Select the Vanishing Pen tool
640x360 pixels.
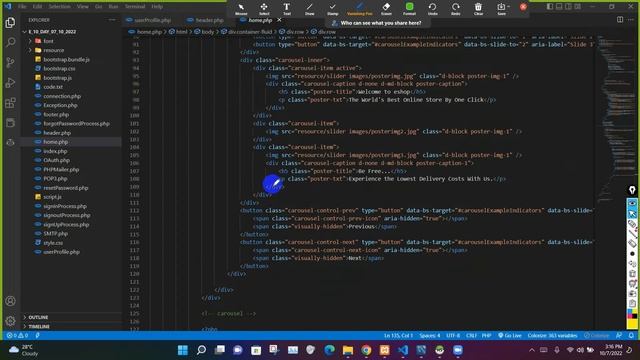click(360, 9)
